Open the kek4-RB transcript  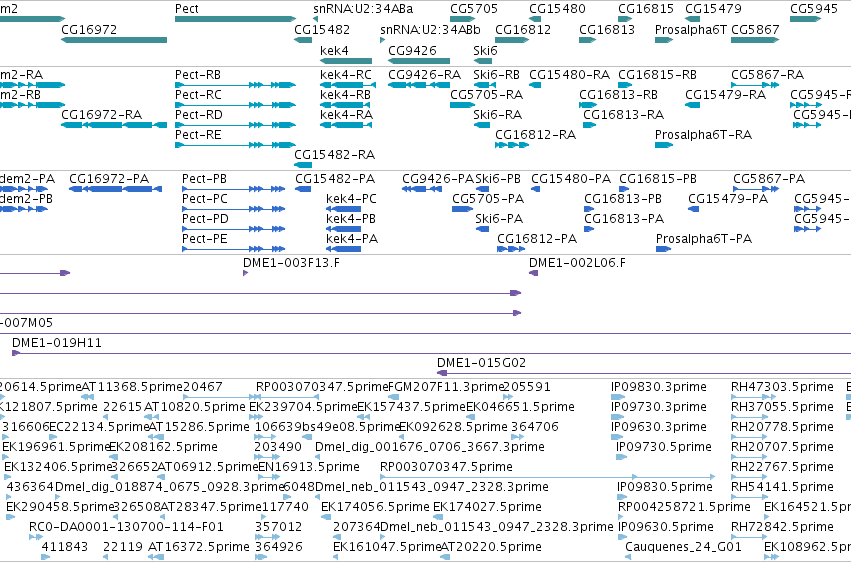[x=346, y=105]
